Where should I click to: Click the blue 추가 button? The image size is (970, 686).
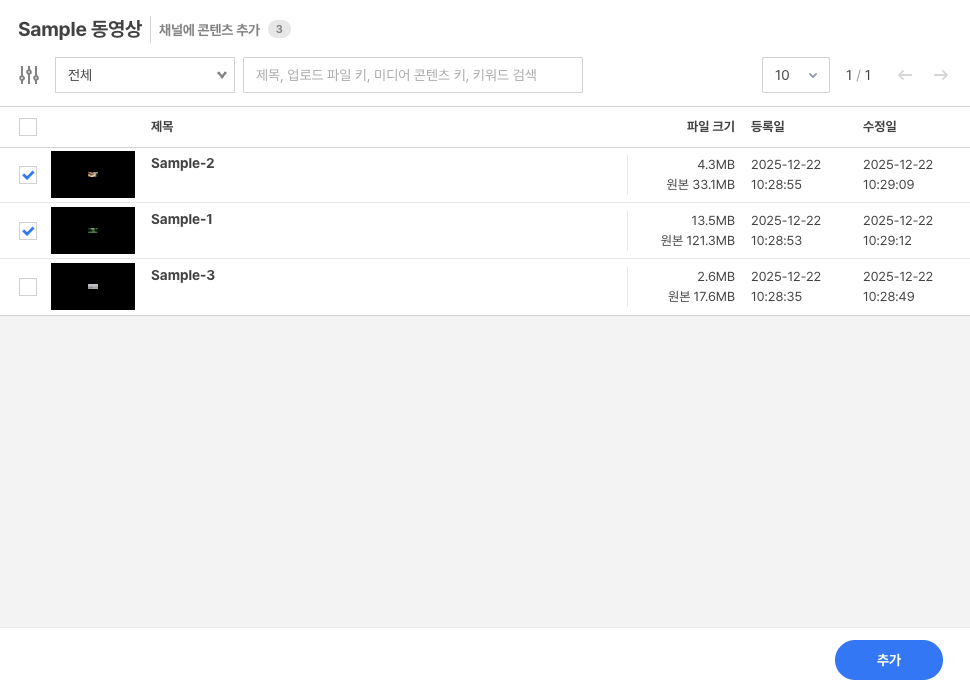tap(888, 660)
